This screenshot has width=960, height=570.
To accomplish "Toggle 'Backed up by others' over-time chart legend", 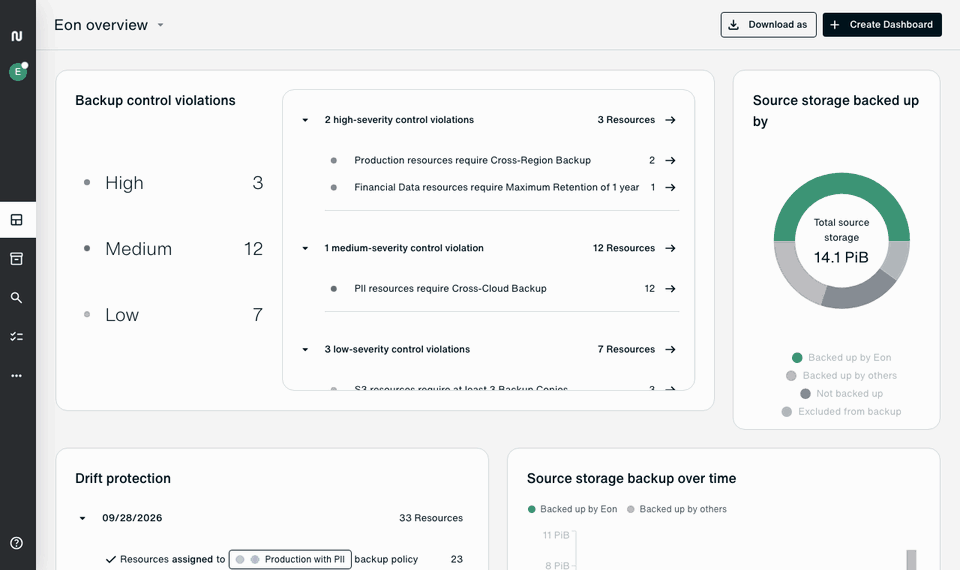I will pos(677,509).
